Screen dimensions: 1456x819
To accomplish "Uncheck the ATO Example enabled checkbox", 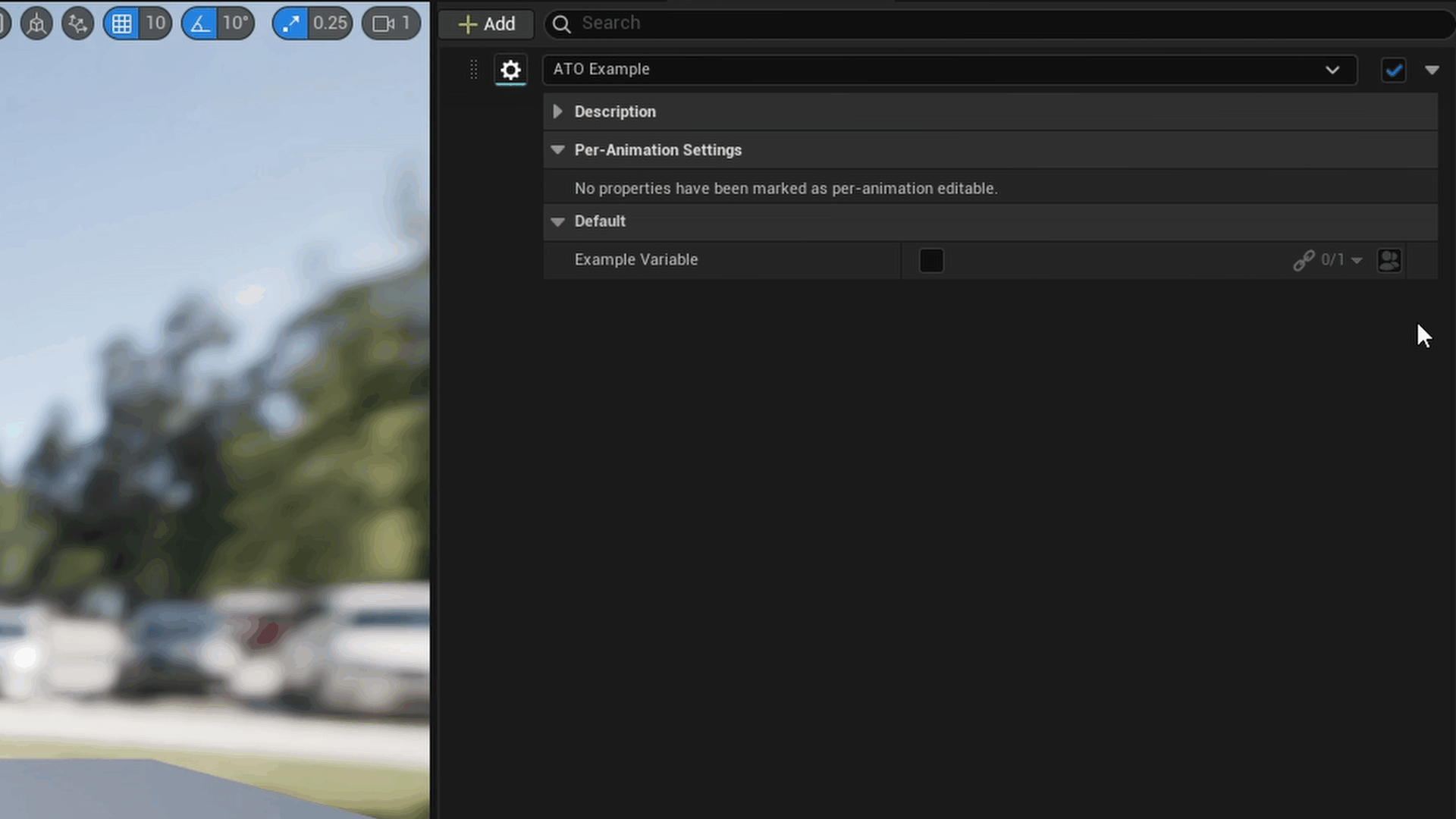I will 1394,71.
